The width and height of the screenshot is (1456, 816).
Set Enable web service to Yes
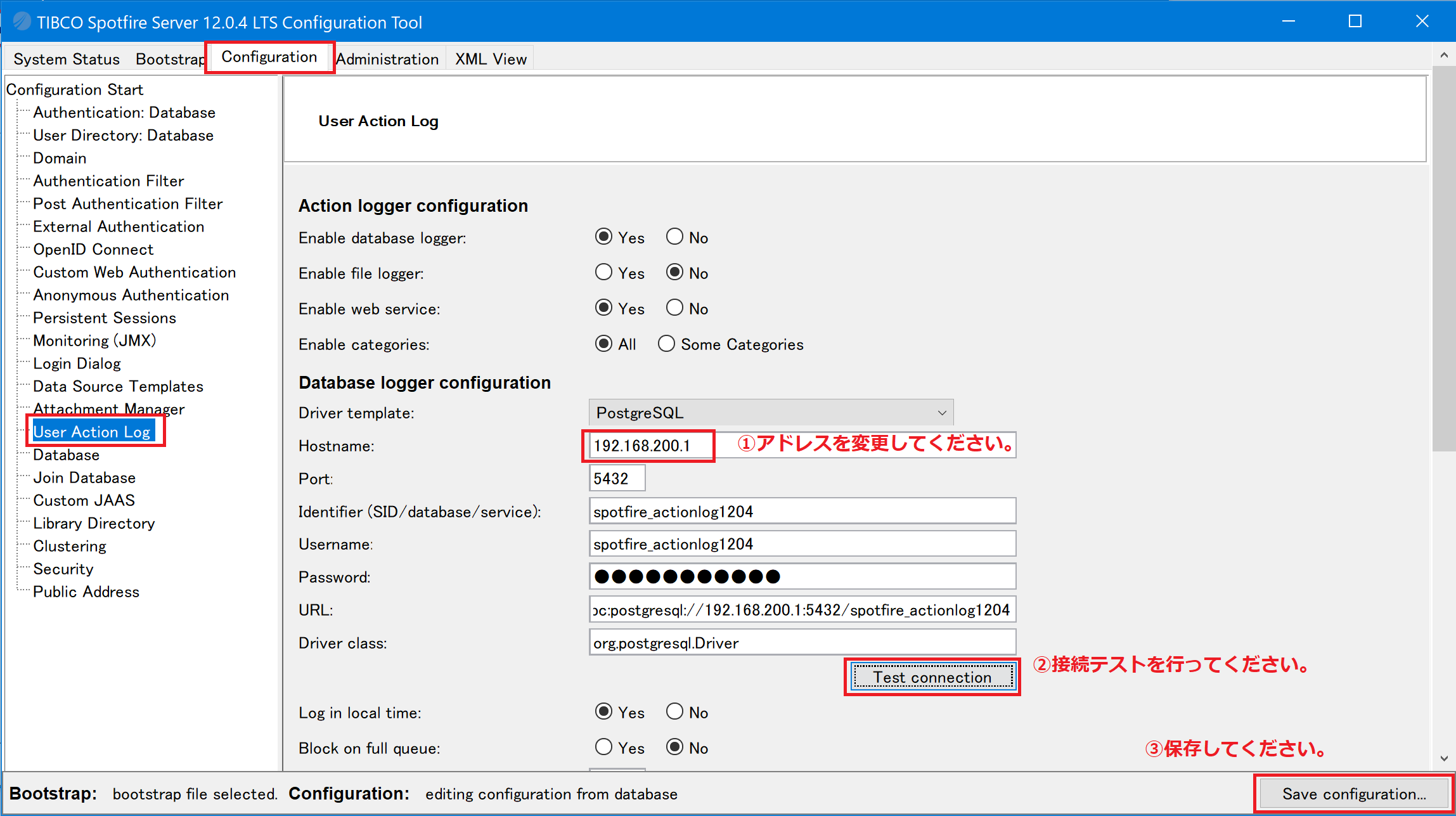tap(604, 308)
